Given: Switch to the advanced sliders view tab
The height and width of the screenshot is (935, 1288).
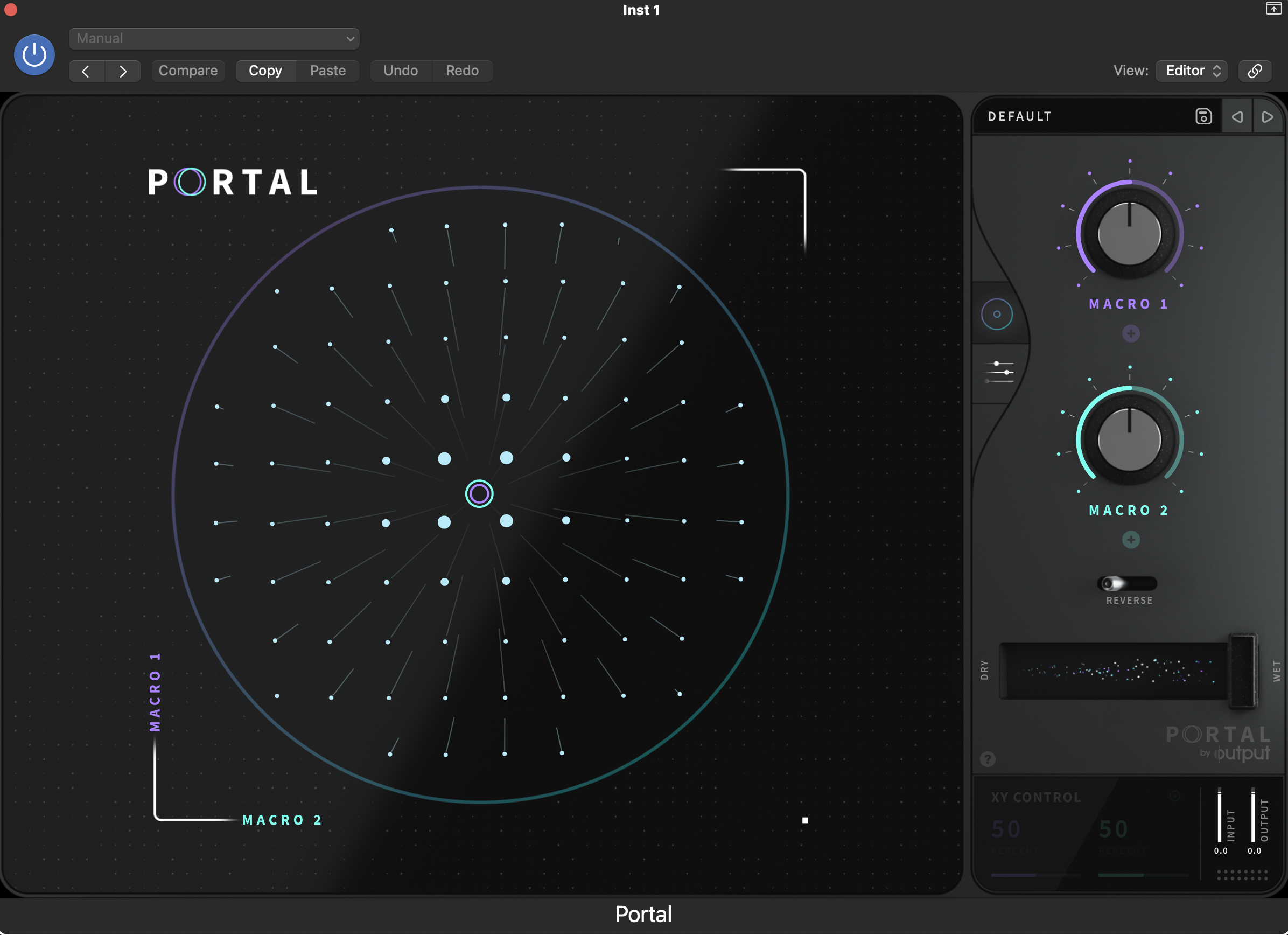Looking at the screenshot, I should (x=999, y=372).
